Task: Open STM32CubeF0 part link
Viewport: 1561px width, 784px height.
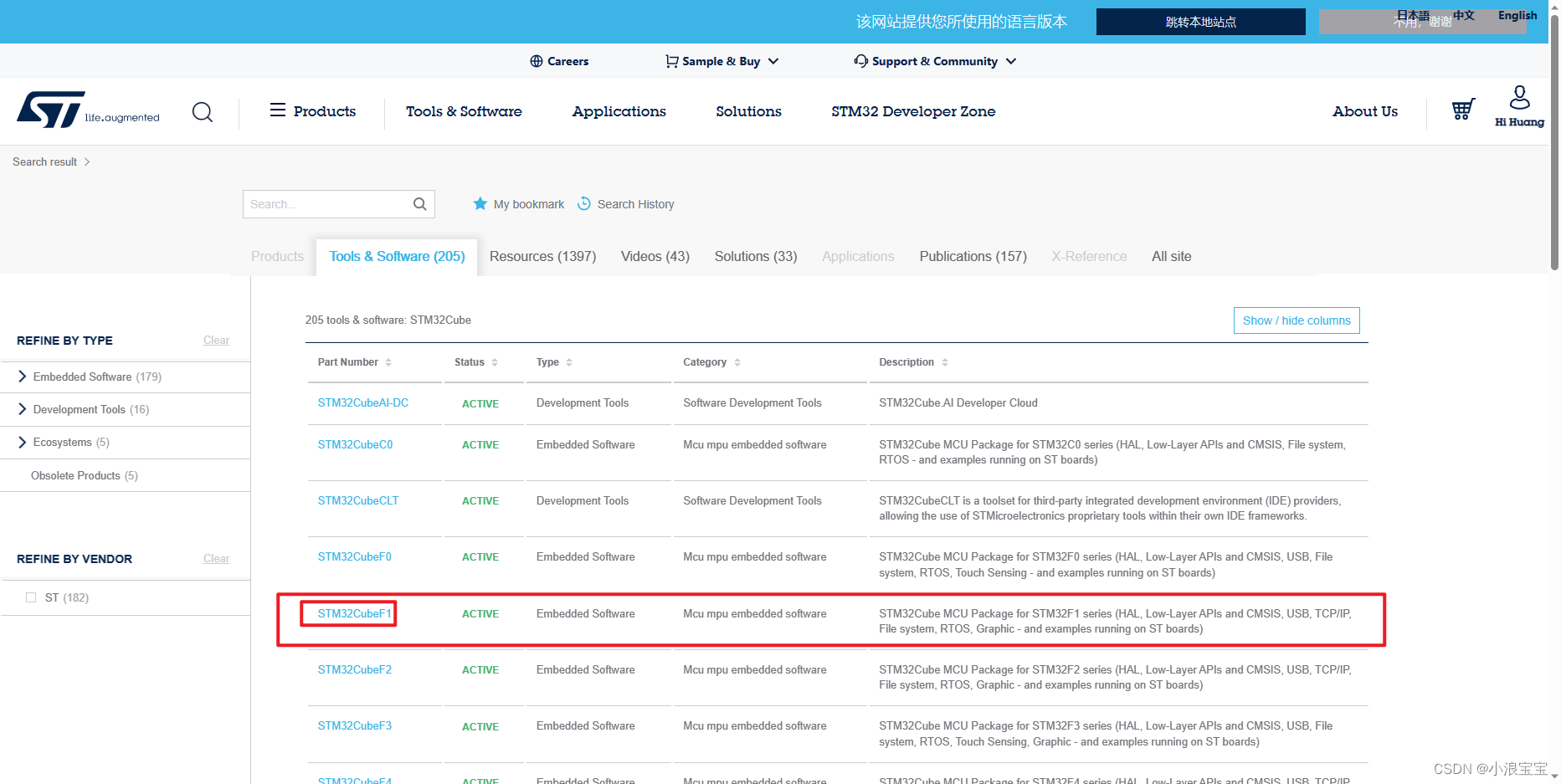Action: [x=354, y=556]
